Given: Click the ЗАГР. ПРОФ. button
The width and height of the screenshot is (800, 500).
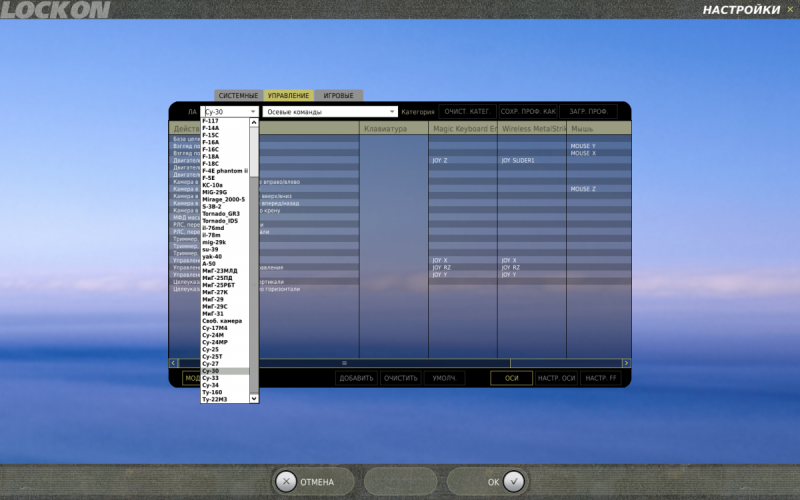Looking at the screenshot, I should click(x=588, y=111).
